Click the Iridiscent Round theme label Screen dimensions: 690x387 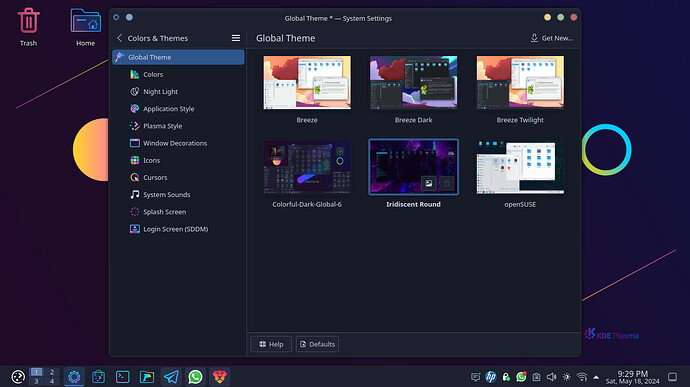pyautogui.click(x=414, y=204)
